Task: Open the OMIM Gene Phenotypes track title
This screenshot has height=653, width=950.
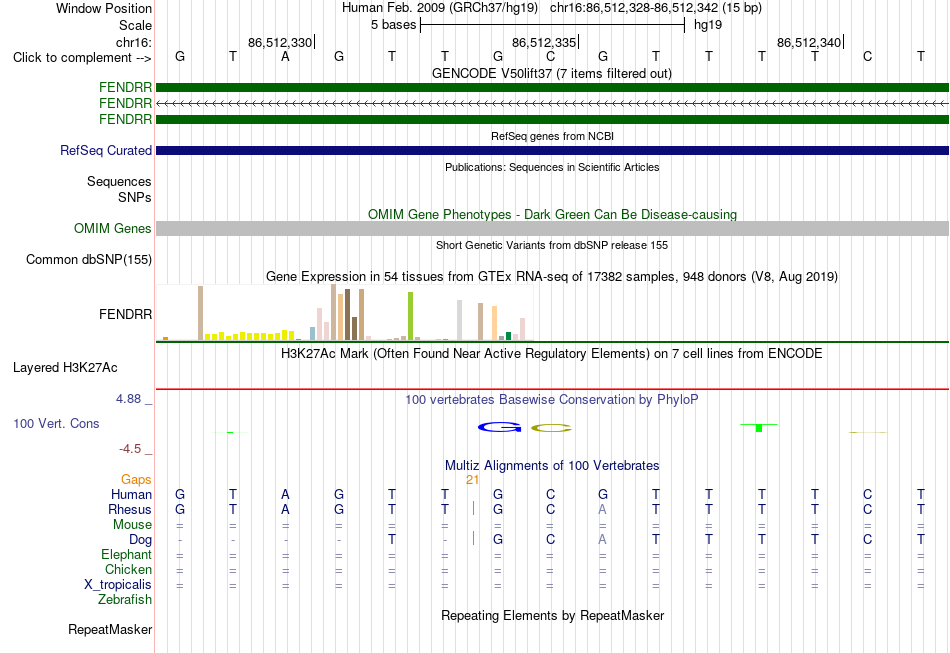Action: (552, 214)
